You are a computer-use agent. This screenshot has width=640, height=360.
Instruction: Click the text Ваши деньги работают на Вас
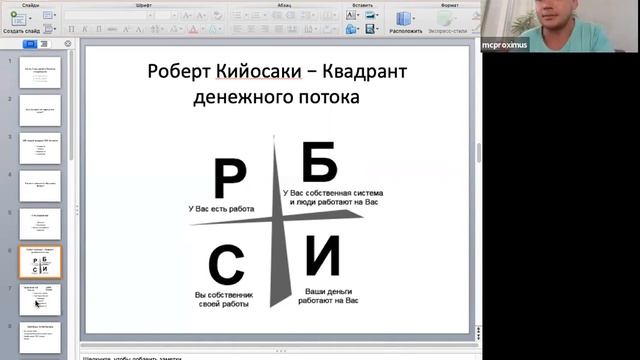pos(328,296)
